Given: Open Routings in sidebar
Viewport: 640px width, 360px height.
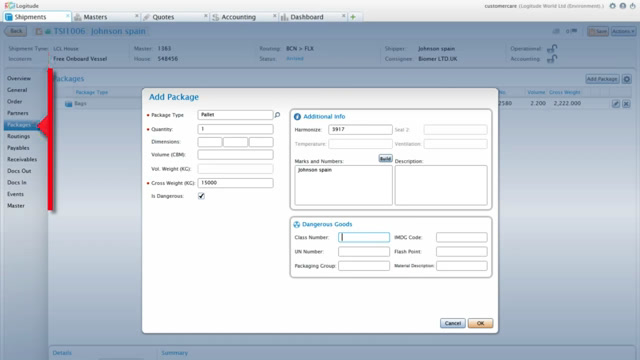Looking at the screenshot, I should [x=18, y=136].
